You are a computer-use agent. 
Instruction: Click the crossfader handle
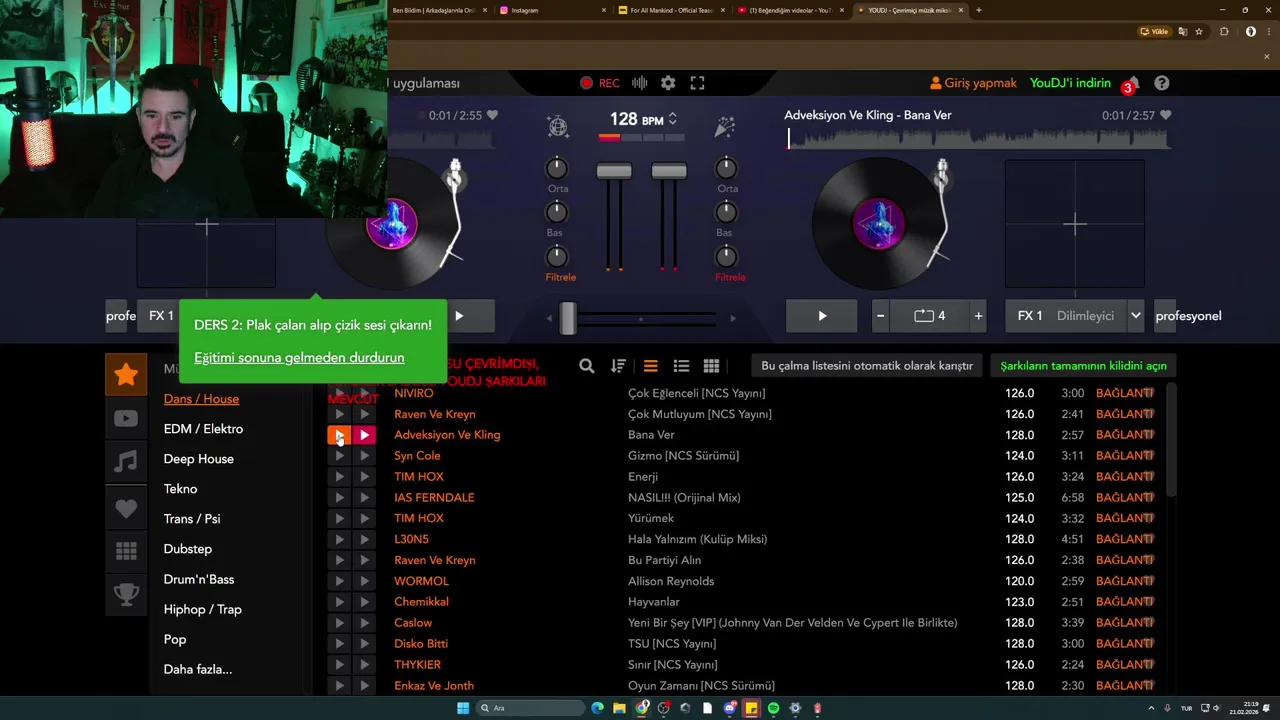pos(568,318)
